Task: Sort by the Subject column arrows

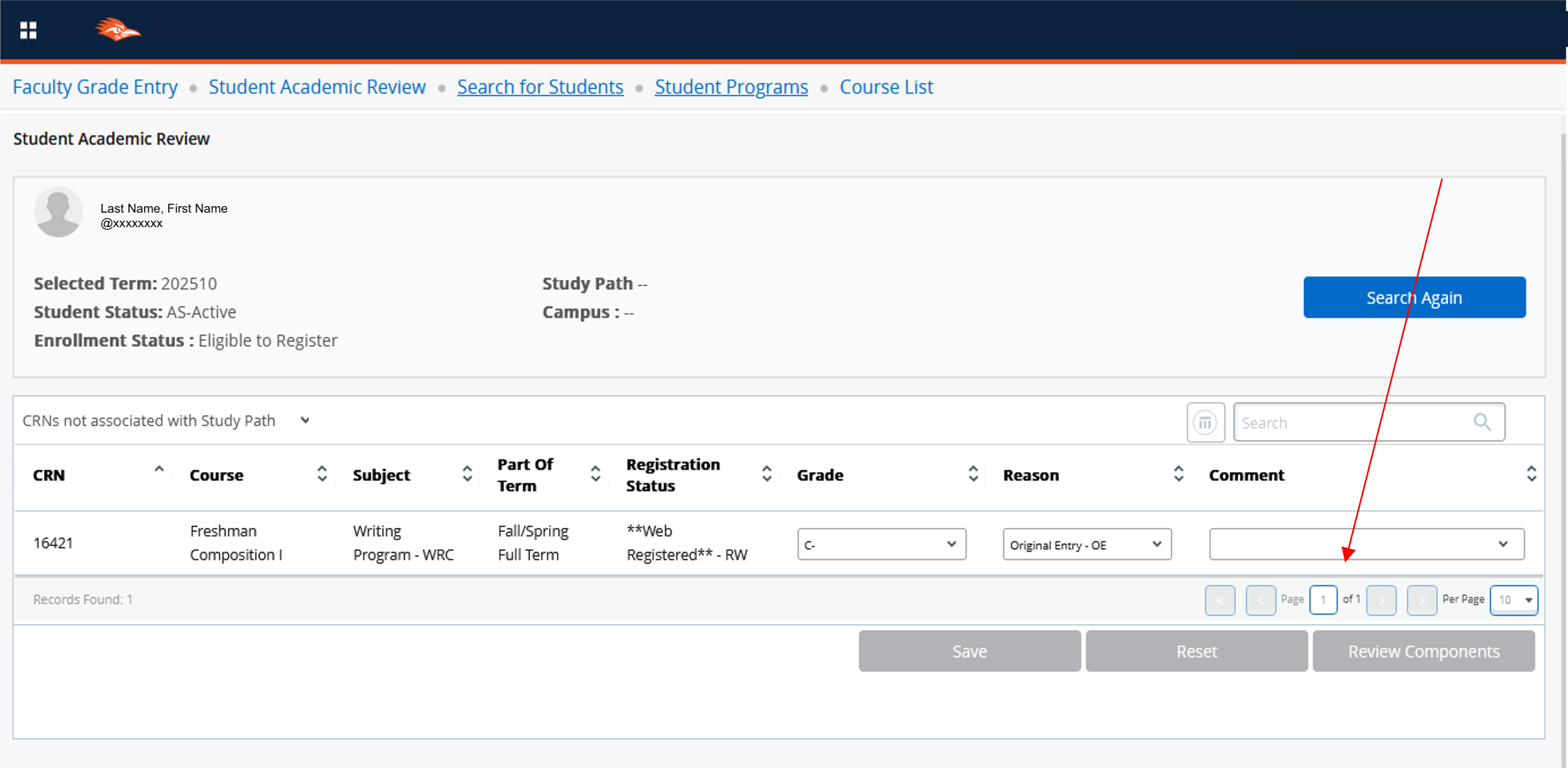Action: point(467,474)
